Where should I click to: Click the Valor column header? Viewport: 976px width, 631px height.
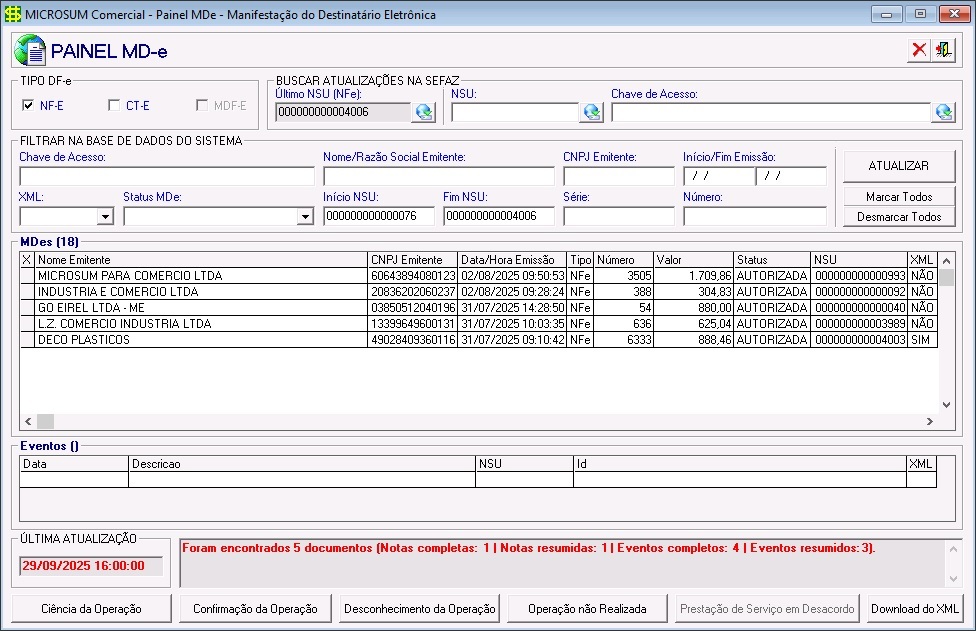[693, 260]
